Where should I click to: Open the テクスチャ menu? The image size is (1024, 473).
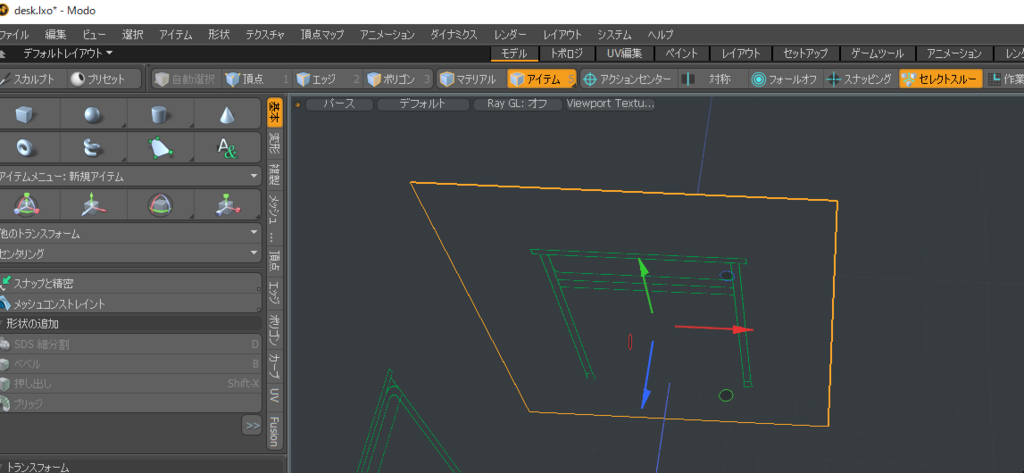pyautogui.click(x=265, y=35)
